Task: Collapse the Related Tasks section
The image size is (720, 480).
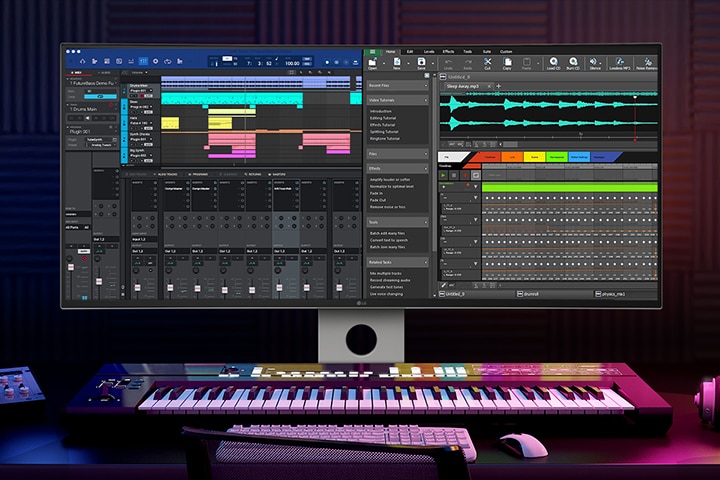Action: pos(427,261)
